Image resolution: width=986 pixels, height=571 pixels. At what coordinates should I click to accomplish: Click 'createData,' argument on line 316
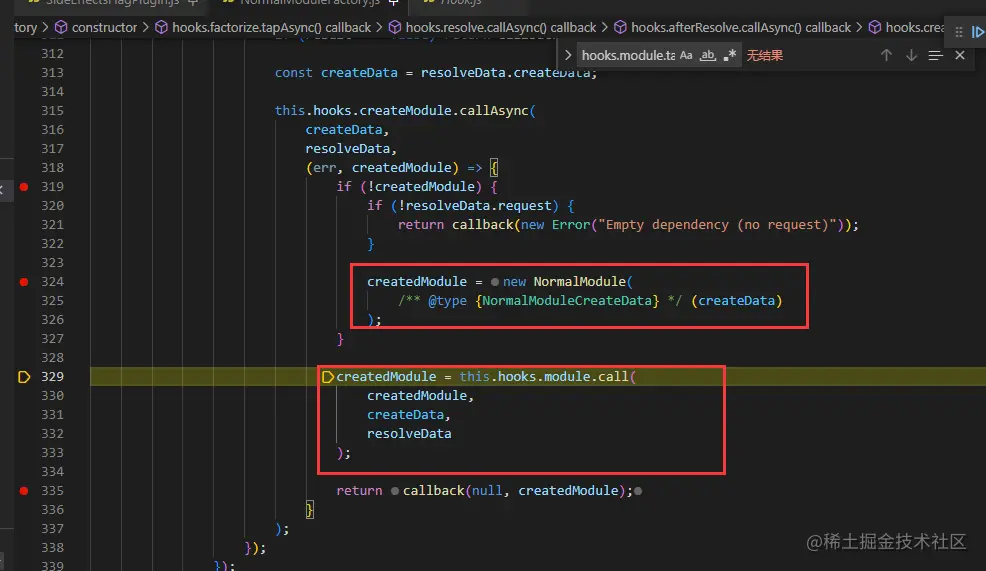[347, 130]
